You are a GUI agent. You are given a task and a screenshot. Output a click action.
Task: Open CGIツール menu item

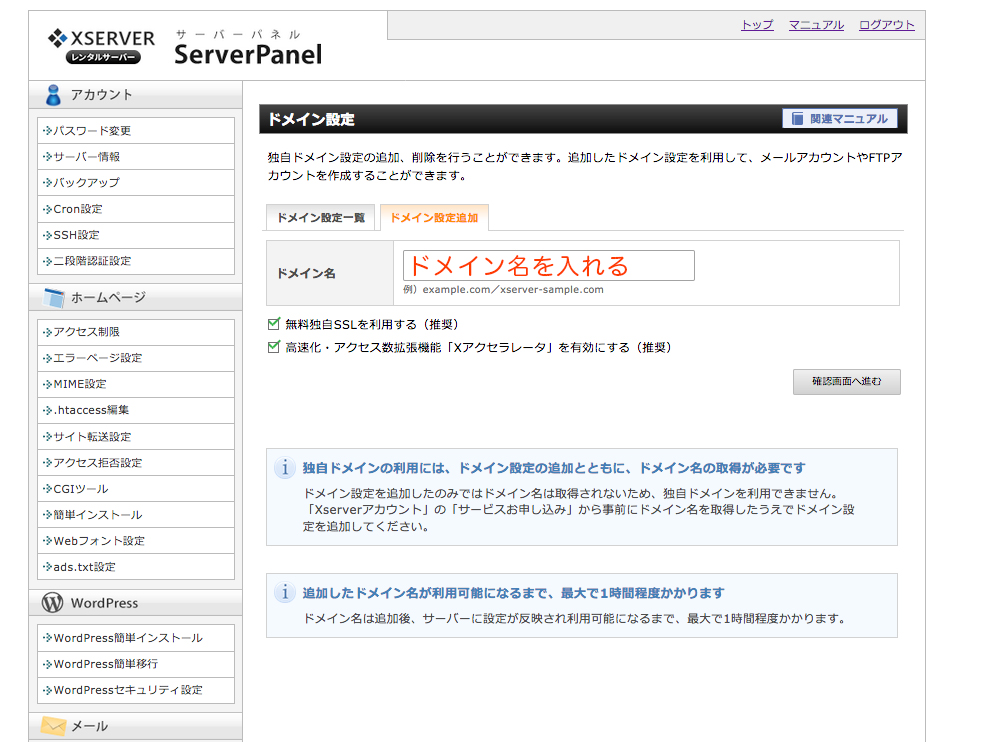pos(136,489)
